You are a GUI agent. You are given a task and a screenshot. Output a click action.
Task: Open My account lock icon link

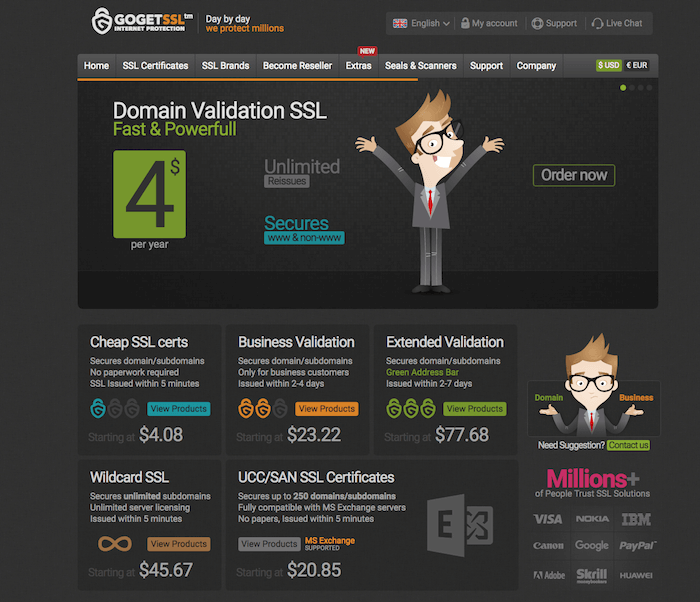point(465,23)
